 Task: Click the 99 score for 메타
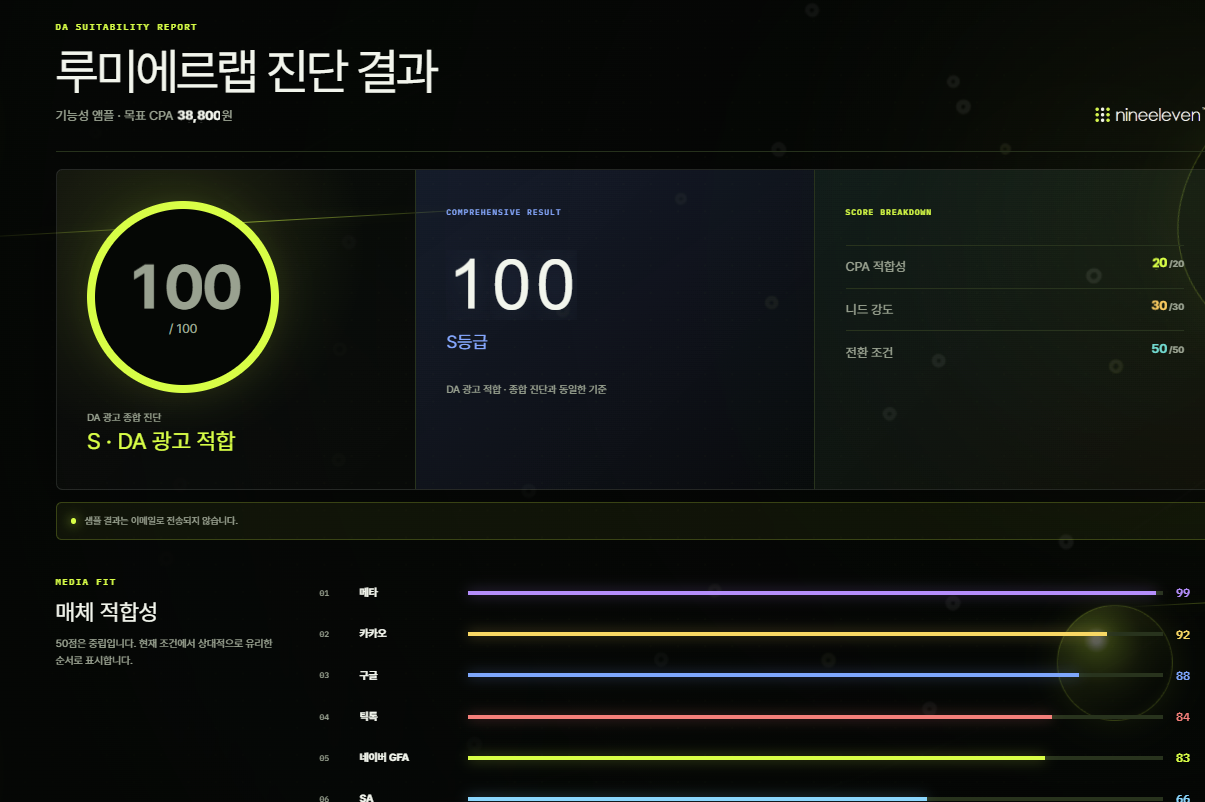pos(1183,593)
